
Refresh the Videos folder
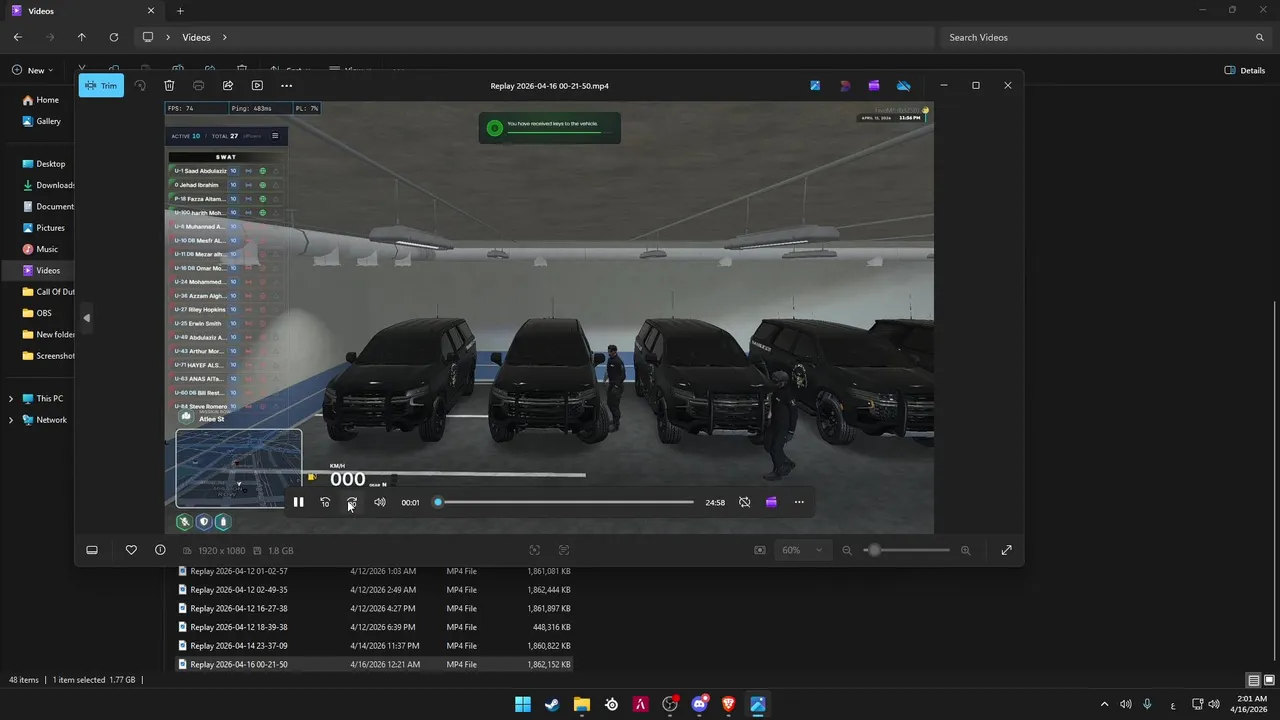click(x=114, y=37)
